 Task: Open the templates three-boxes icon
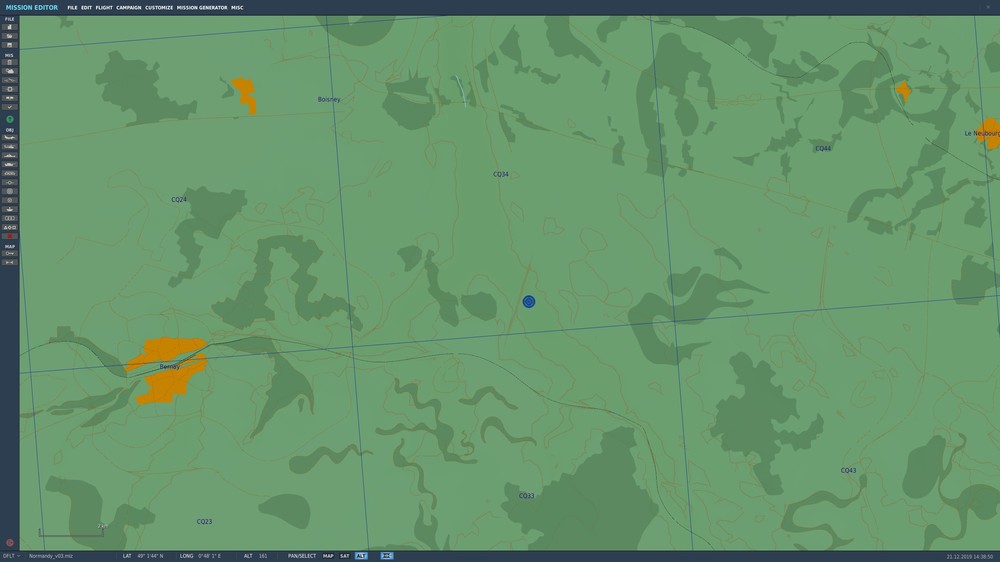[x=10, y=218]
